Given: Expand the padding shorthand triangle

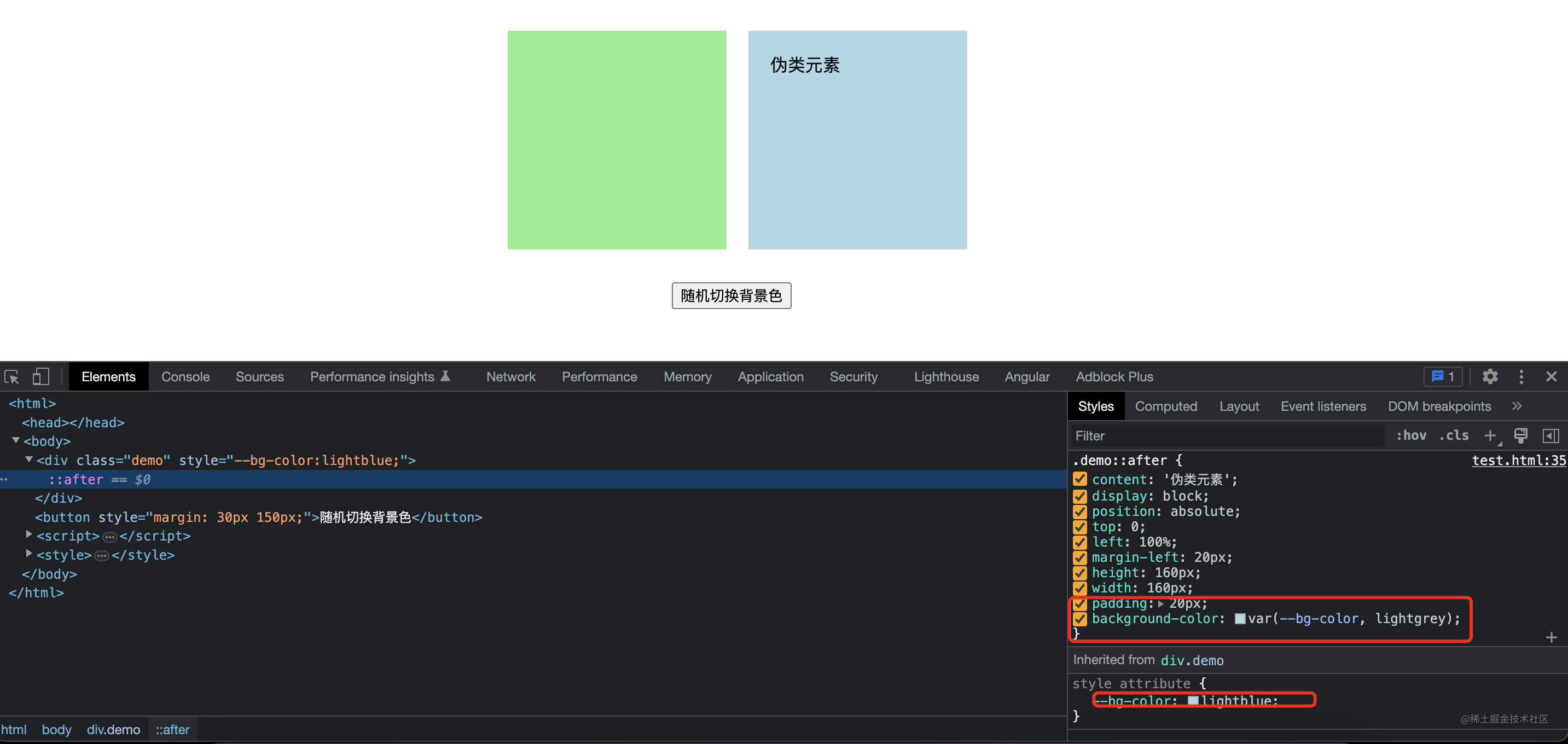Looking at the screenshot, I should (x=1161, y=604).
